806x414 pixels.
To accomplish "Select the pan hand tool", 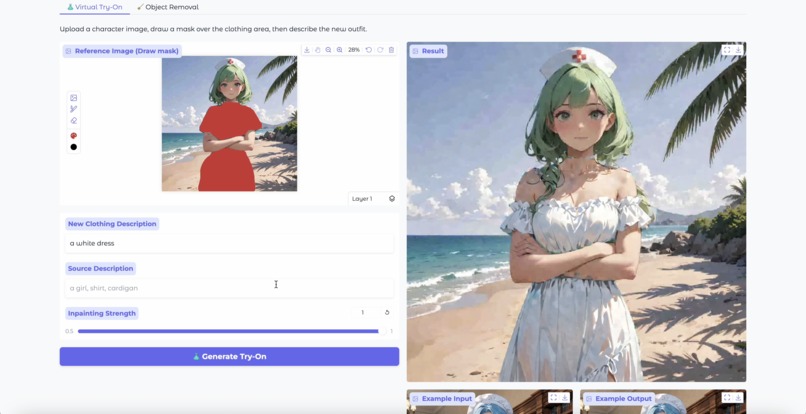I will pyautogui.click(x=318, y=50).
